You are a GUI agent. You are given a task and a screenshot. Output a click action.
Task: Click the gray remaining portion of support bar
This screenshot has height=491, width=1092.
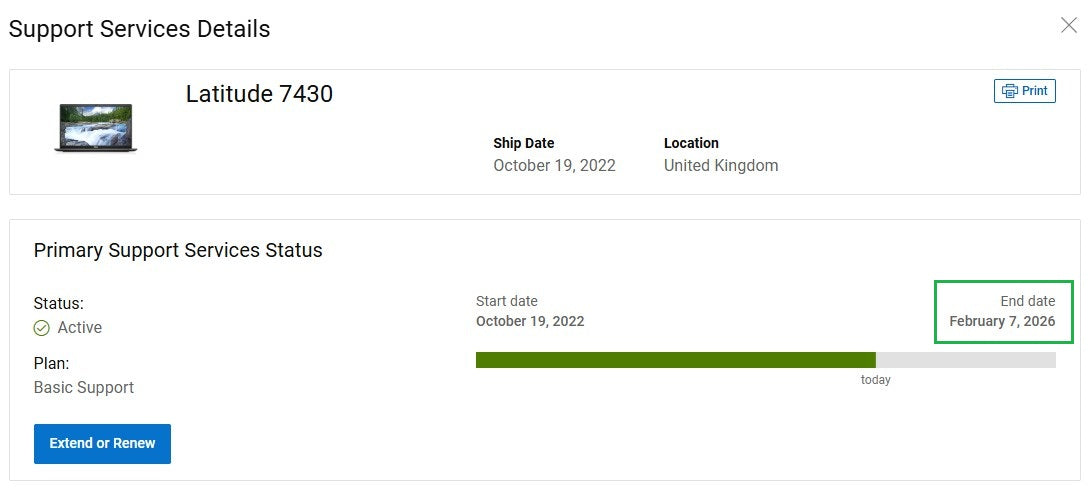point(966,360)
